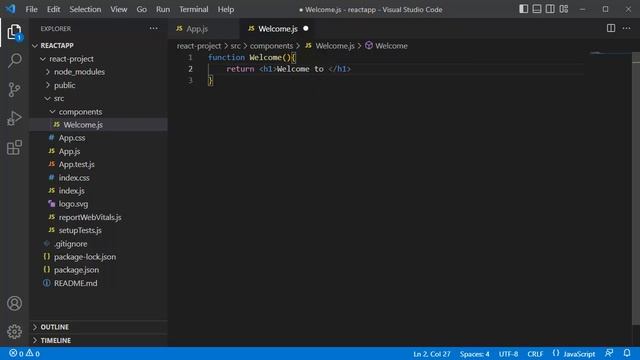This screenshot has height=360, width=640.
Task: Select the Welcome.js editor tab
Action: pos(278,29)
